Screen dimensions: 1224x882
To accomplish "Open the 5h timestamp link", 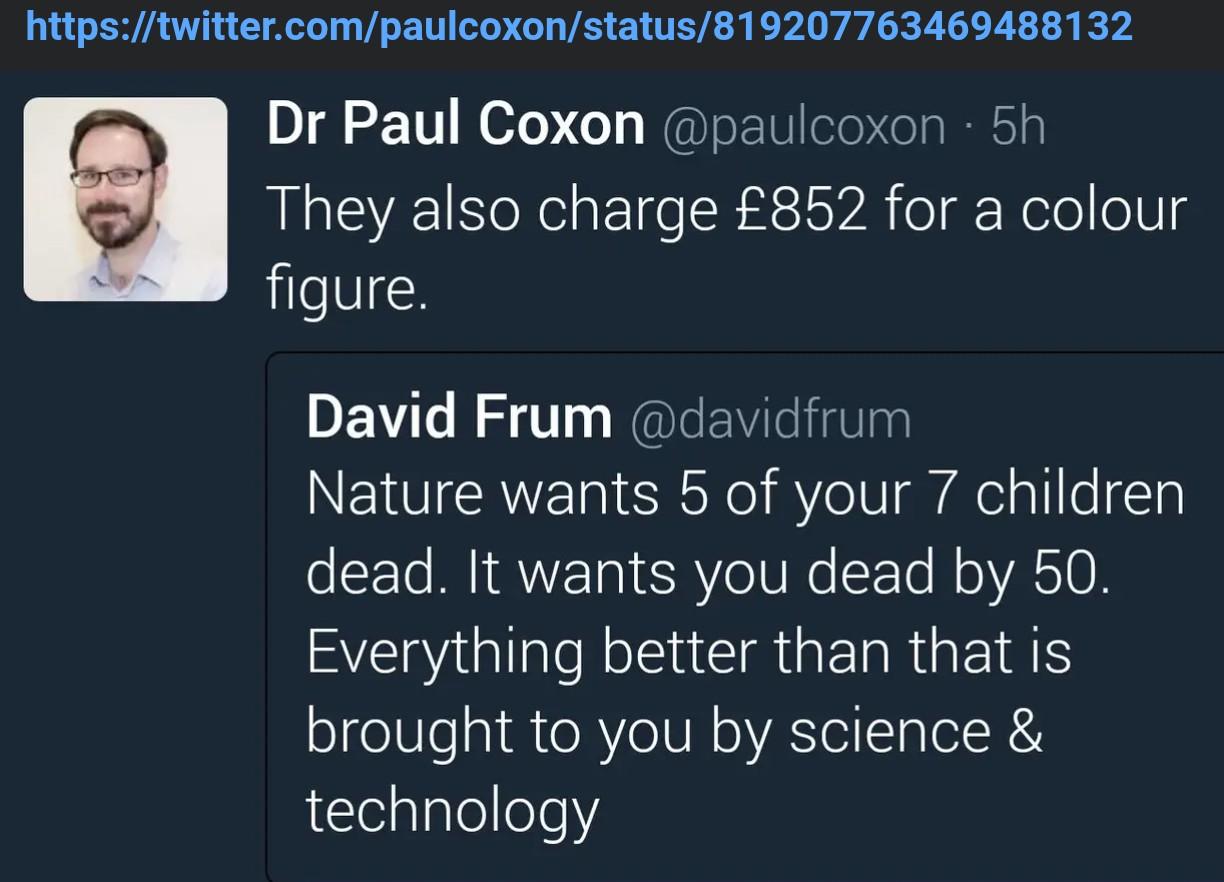I will coord(1018,128).
